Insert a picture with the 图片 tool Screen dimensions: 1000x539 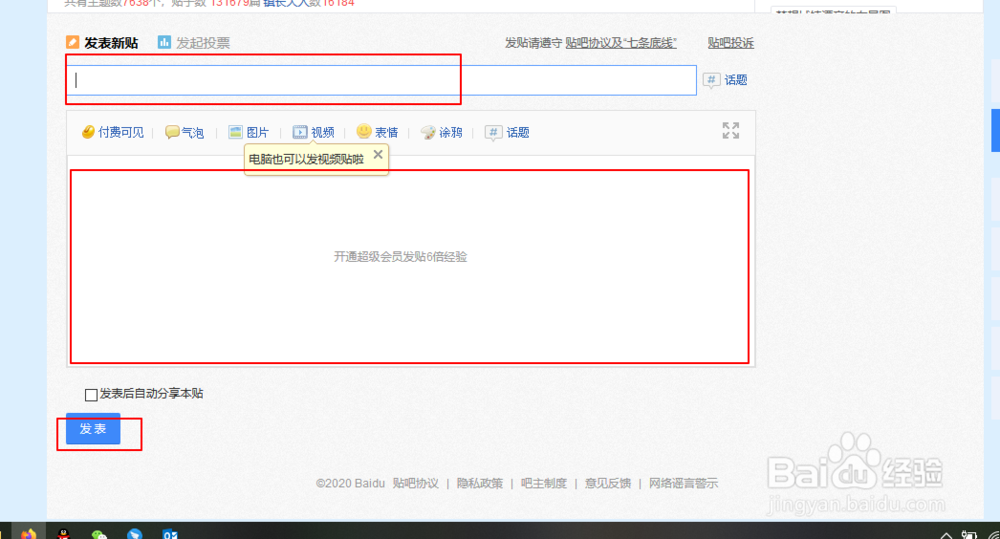(249, 132)
